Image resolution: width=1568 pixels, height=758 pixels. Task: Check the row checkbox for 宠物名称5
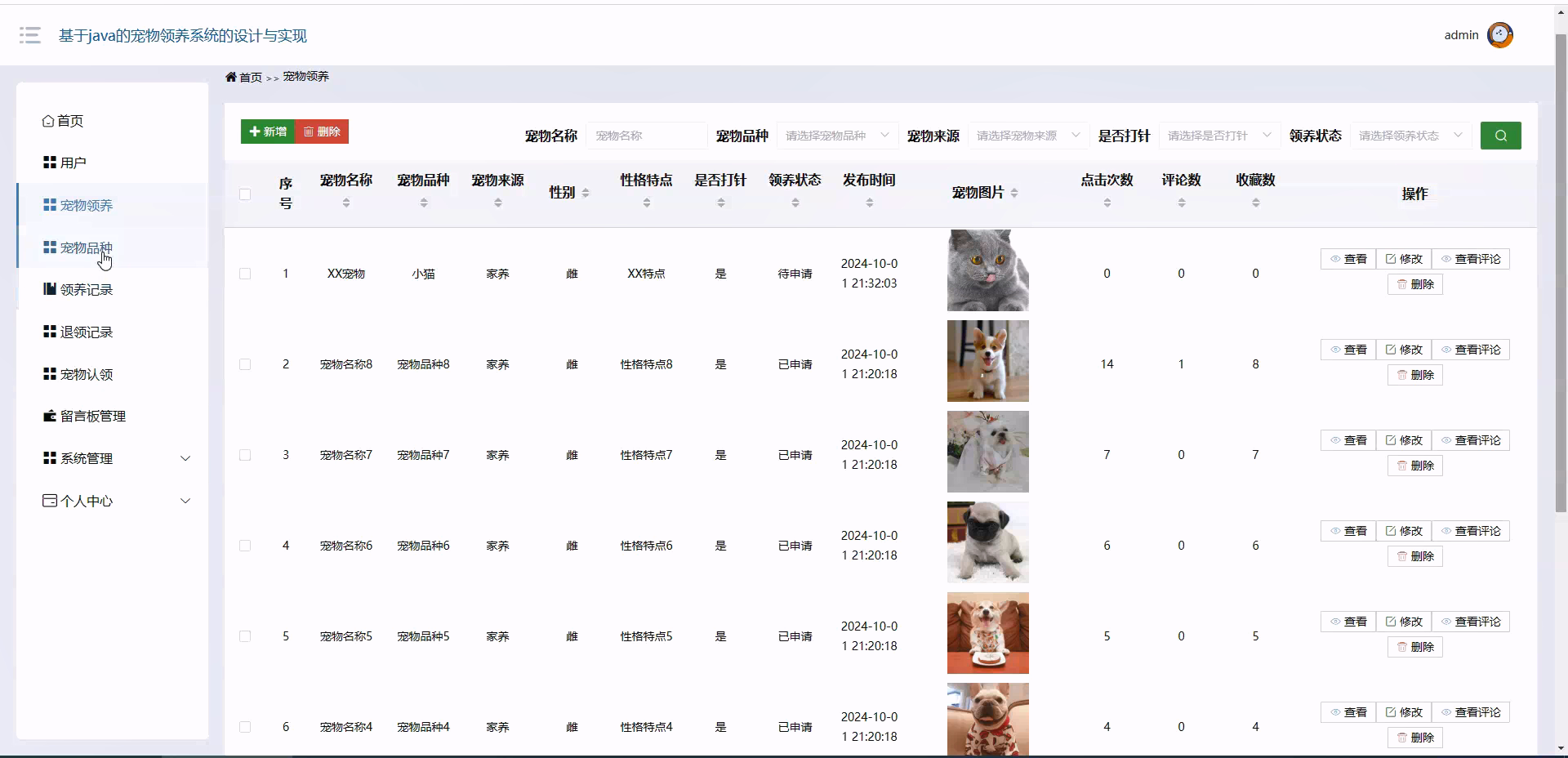[x=245, y=636]
